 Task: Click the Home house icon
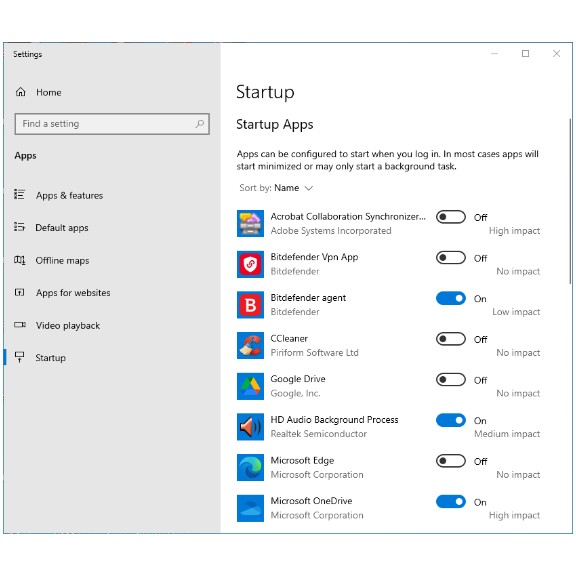point(21,92)
